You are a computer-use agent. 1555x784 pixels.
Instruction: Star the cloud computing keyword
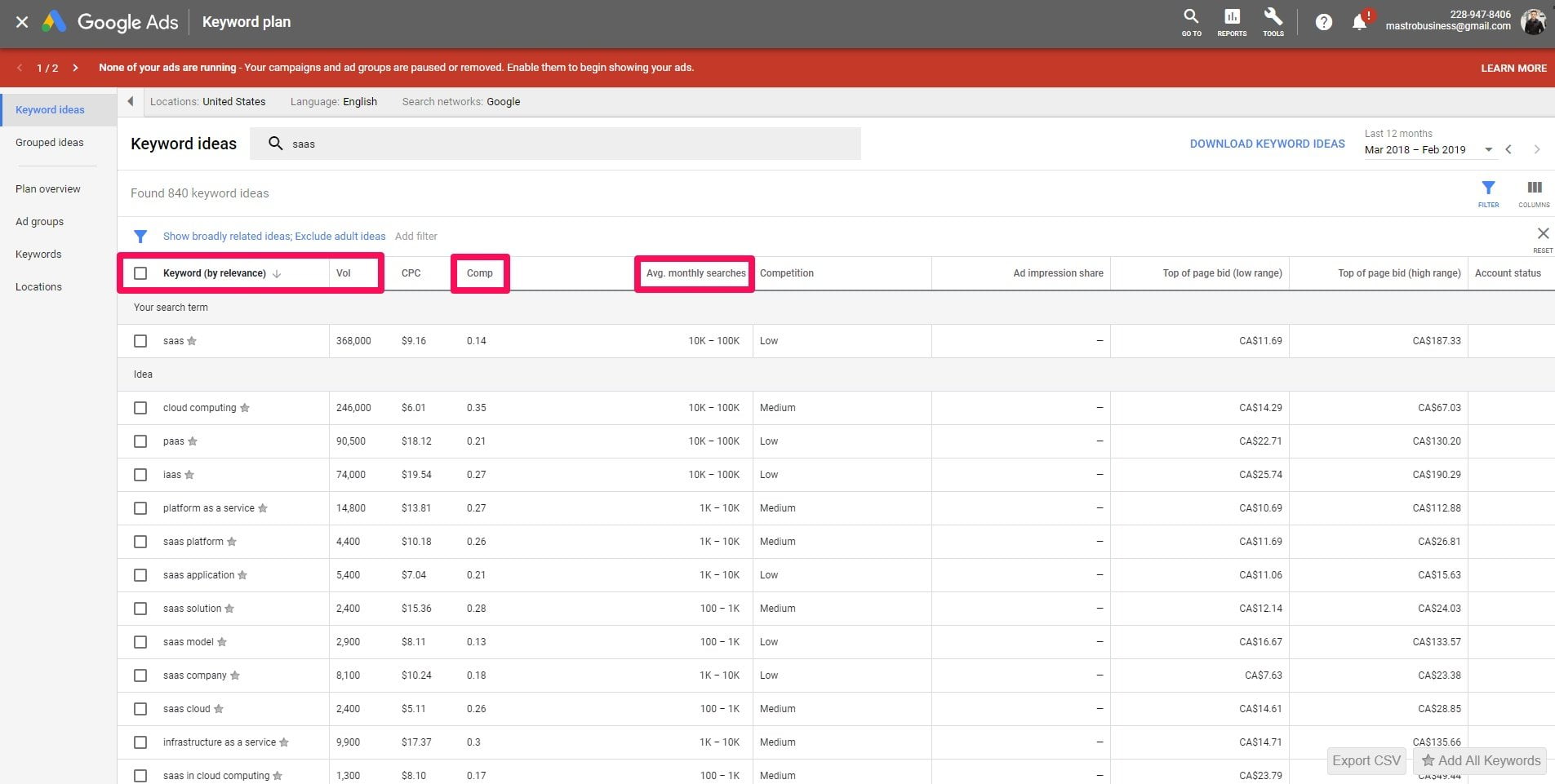[x=245, y=408]
